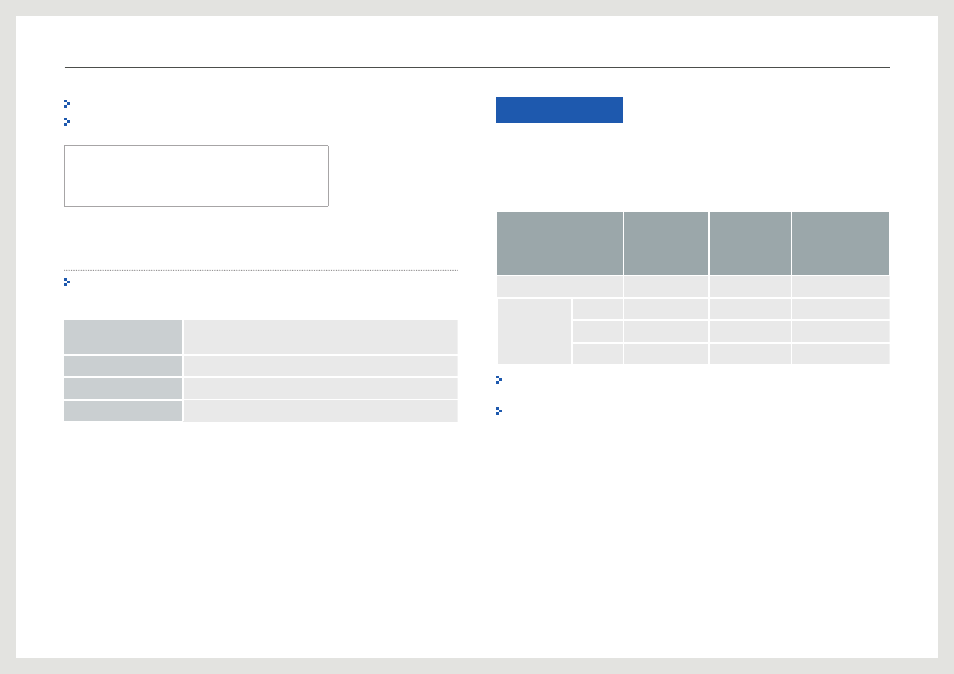Select the third dark gray header cell of right table
Viewport: 954px width, 674px height.
coord(750,243)
